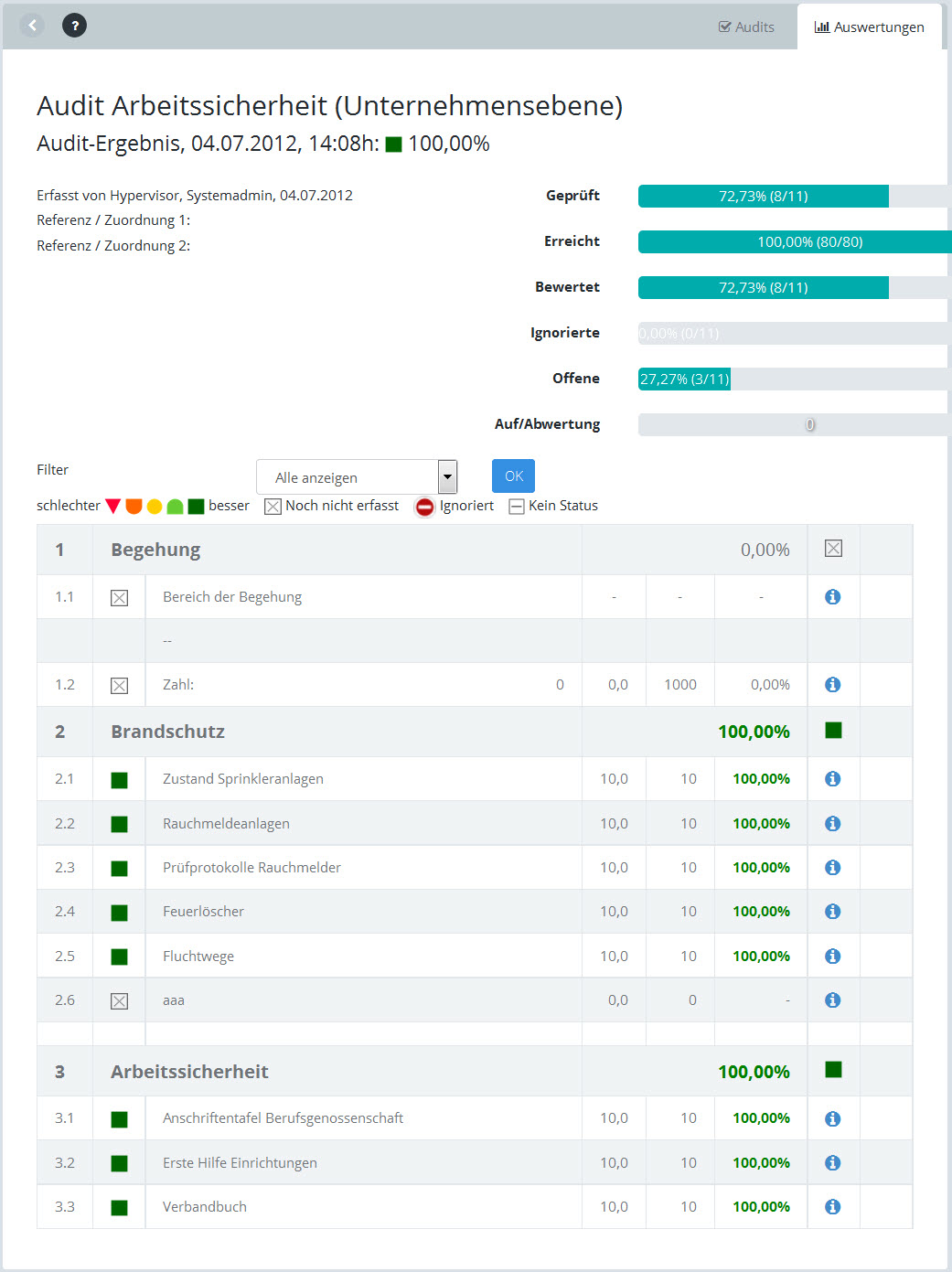
Task: Click the red worst-rating legend triangle
Action: (x=113, y=507)
